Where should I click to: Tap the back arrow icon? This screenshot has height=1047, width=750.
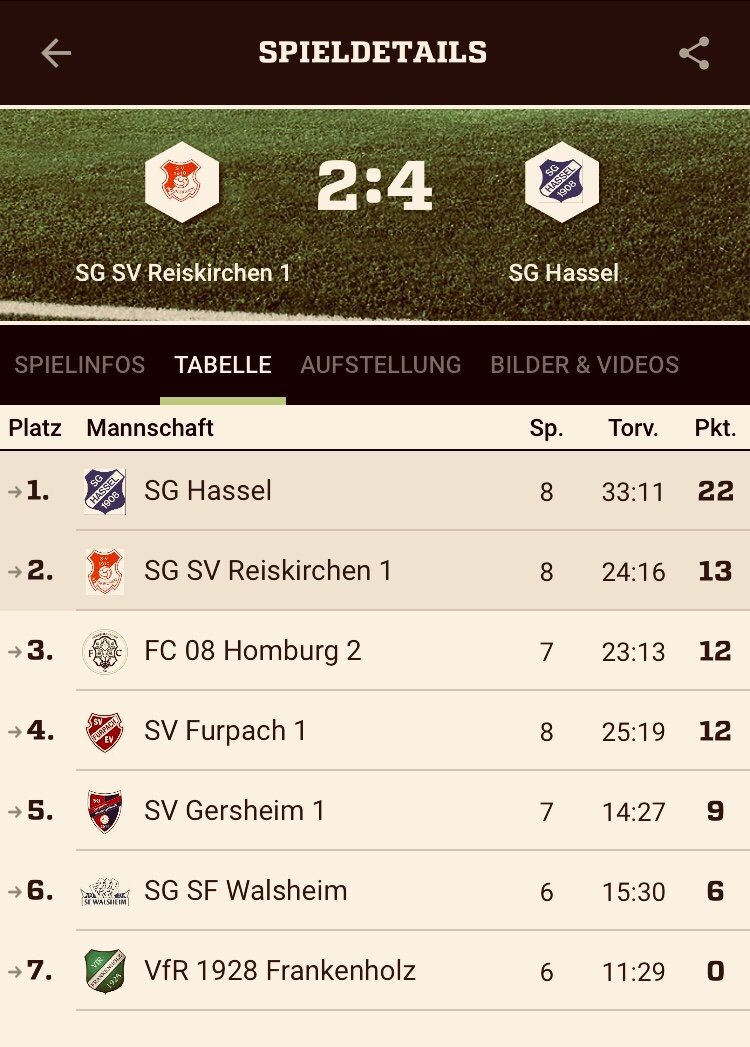point(56,53)
